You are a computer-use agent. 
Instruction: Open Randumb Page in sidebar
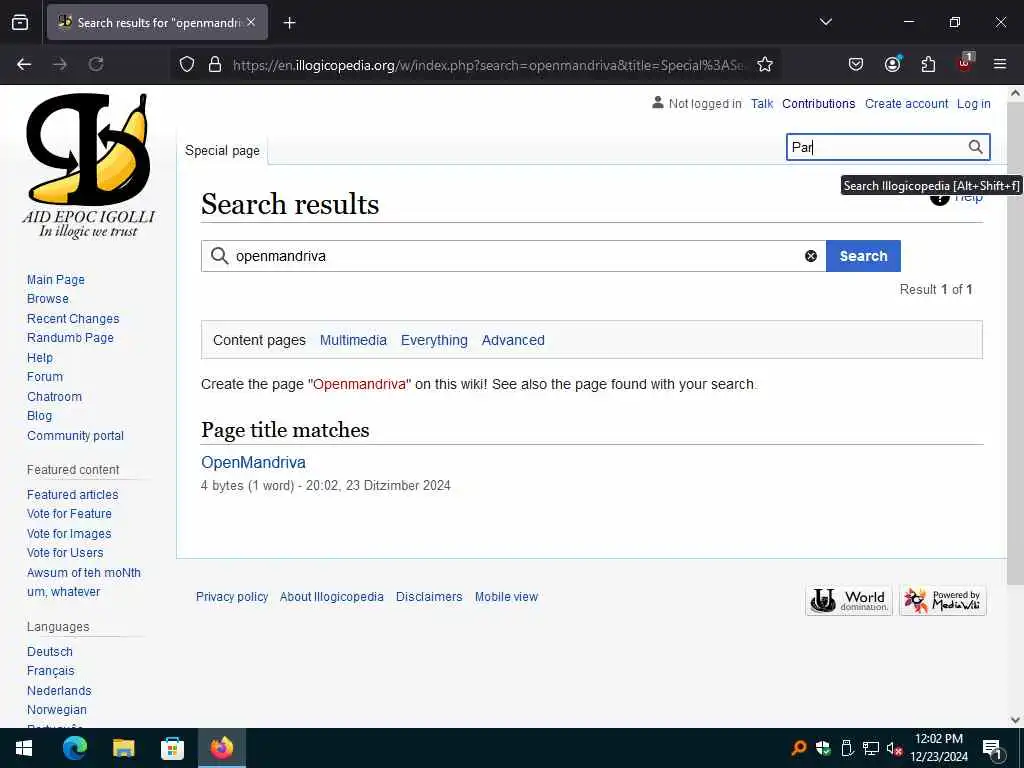(x=70, y=338)
